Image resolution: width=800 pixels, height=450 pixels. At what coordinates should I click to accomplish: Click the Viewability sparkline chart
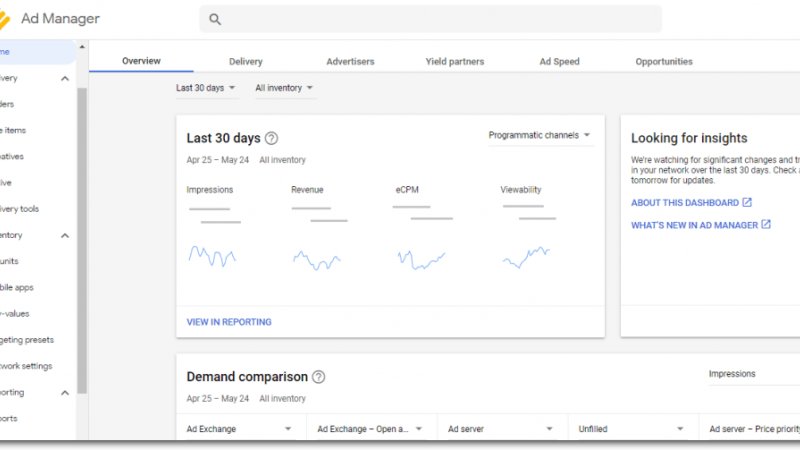click(x=526, y=257)
